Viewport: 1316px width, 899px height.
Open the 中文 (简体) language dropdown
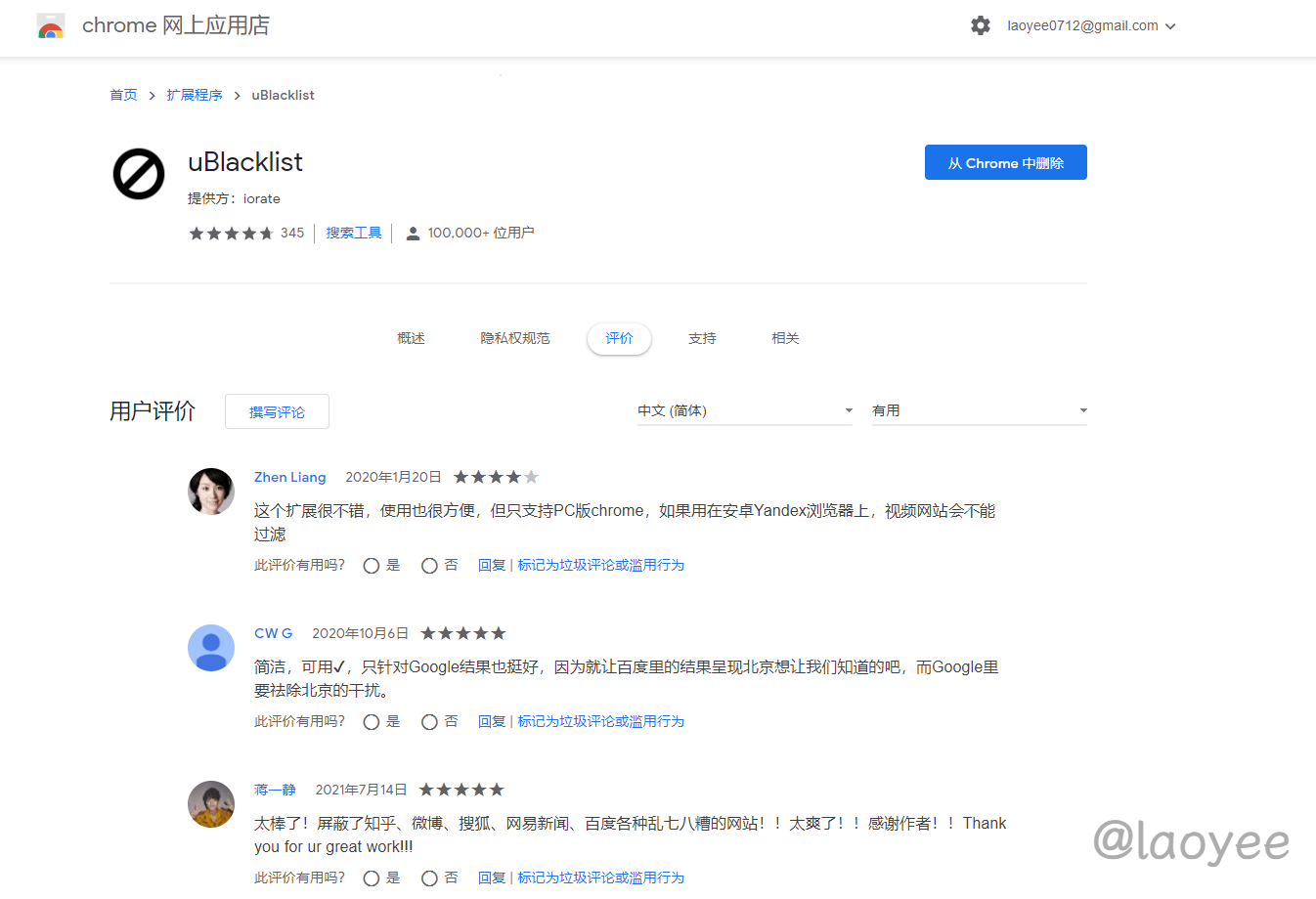click(744, 411)
